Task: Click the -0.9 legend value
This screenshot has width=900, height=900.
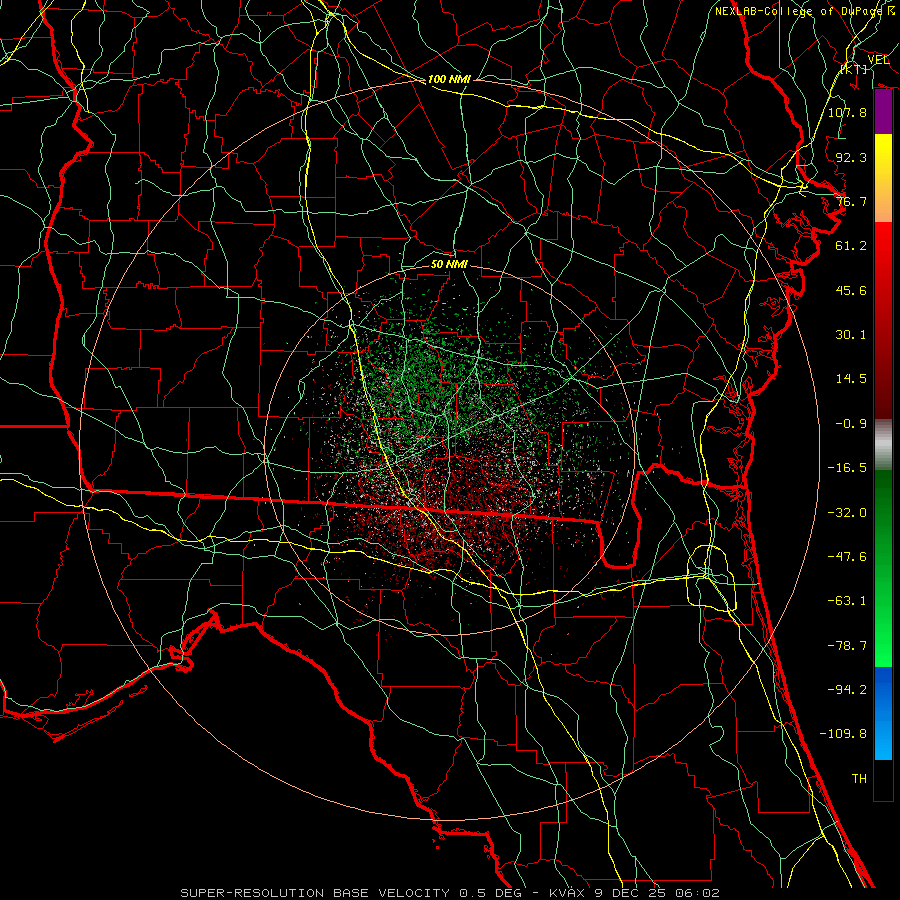Action: 851,424
